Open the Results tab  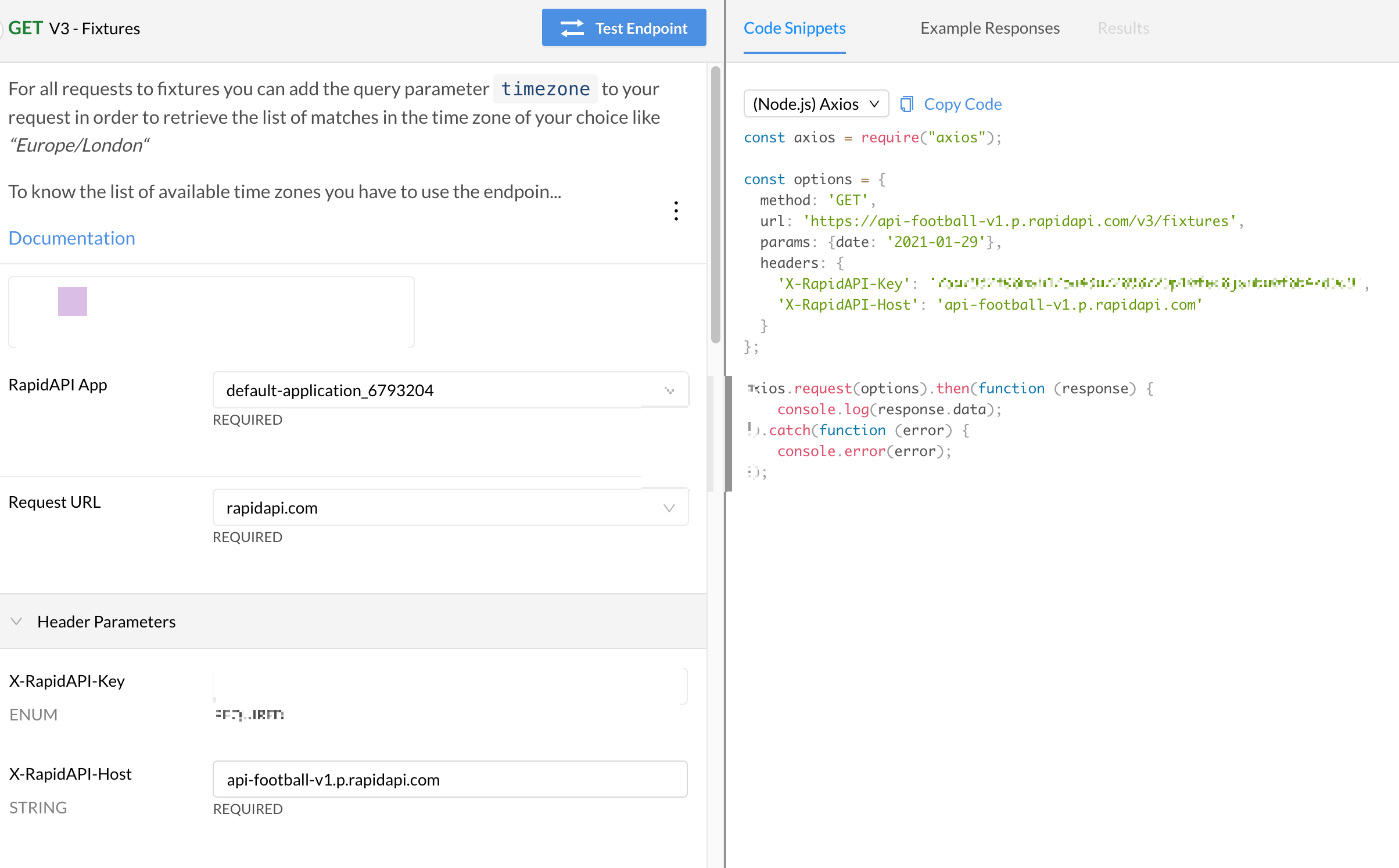tap(1123, 28)
